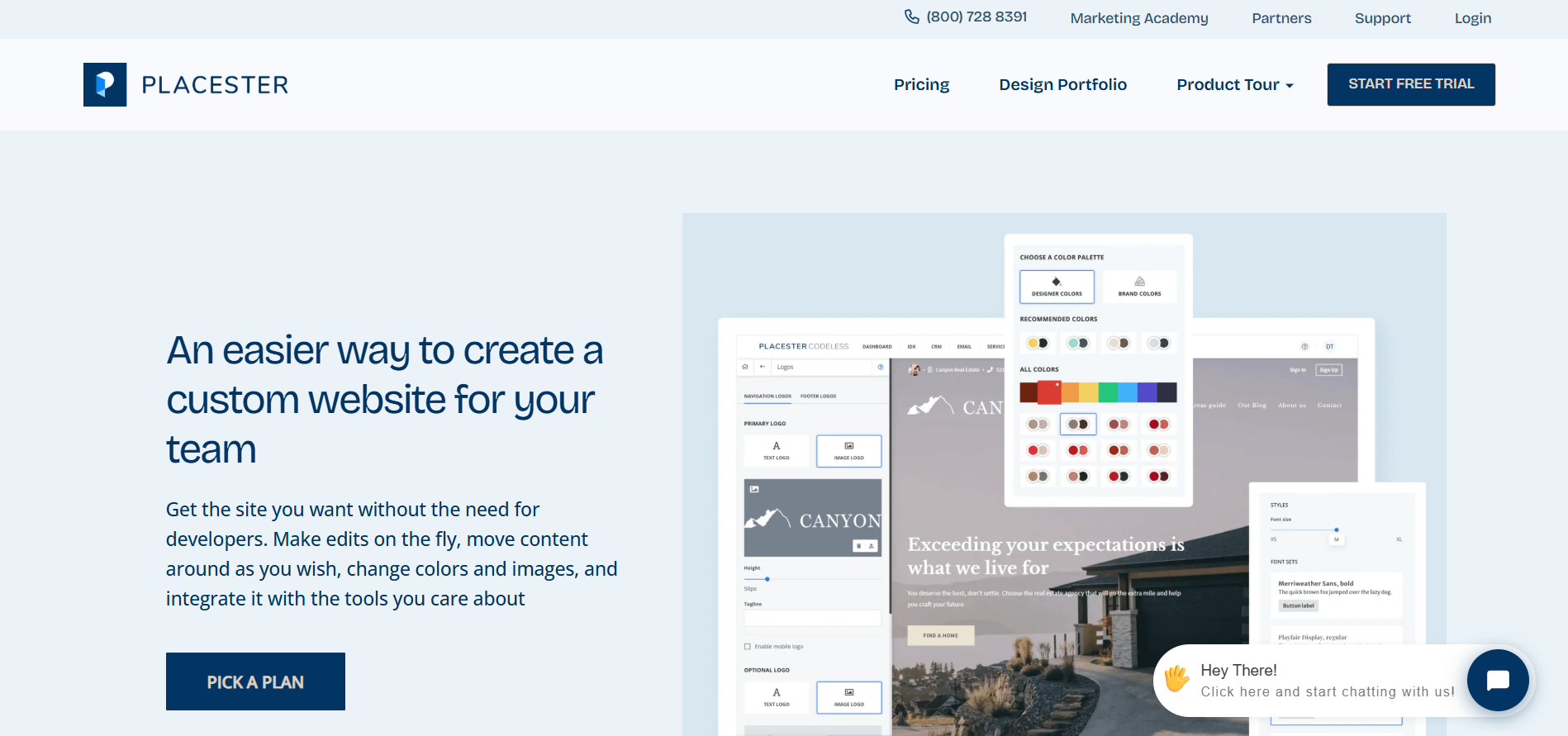Click the Placester logo icon
Viewport: 1568px width, 736px height.
coord(105,84)
